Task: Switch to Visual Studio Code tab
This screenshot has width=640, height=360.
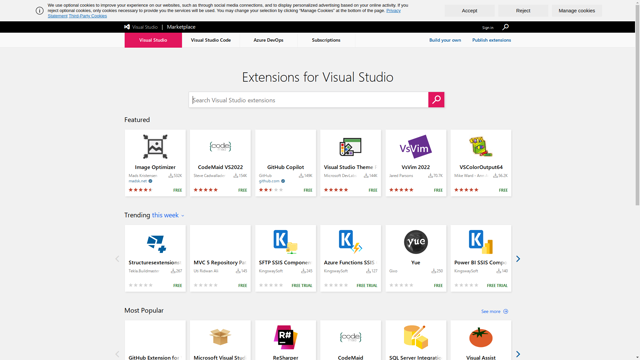Action: click(x=211, y=40)
